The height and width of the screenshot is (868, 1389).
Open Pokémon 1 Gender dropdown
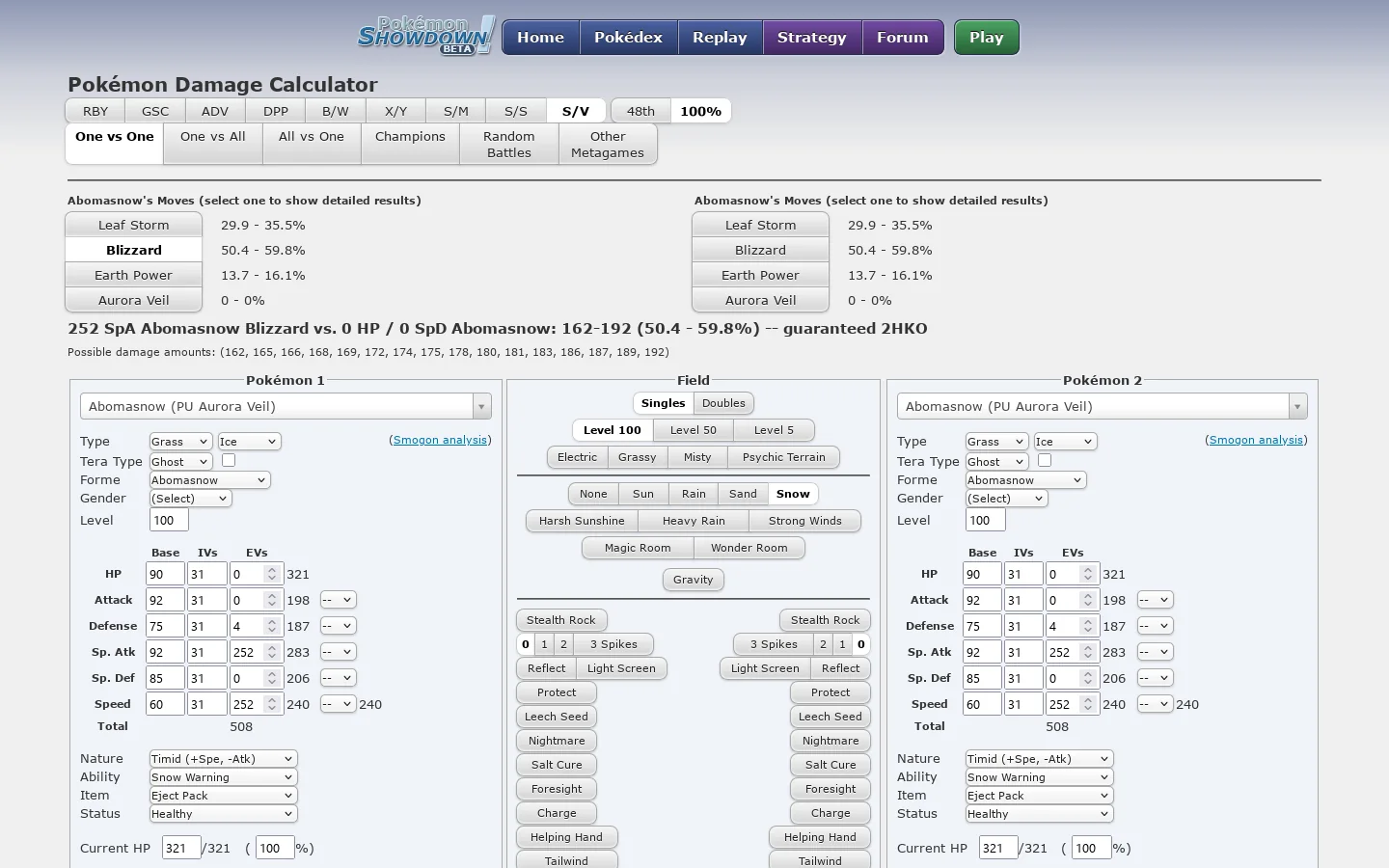pos(191,499)
